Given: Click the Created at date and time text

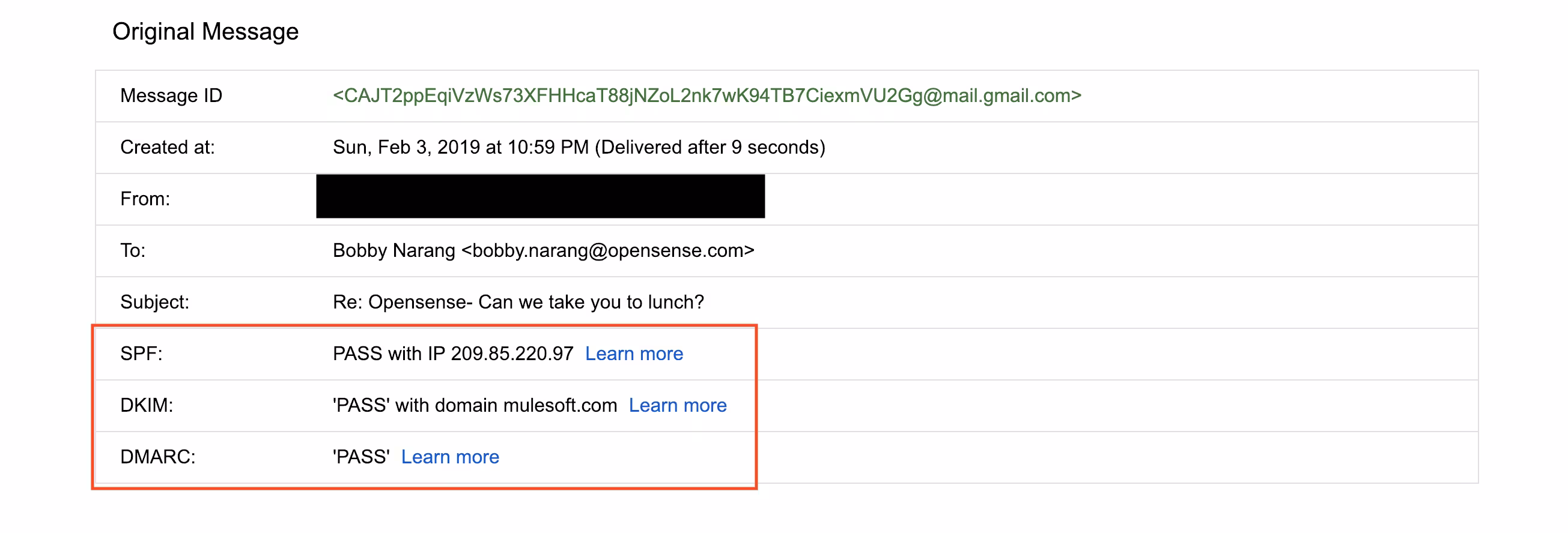Looking at the screenshot, I should point(579,147).
